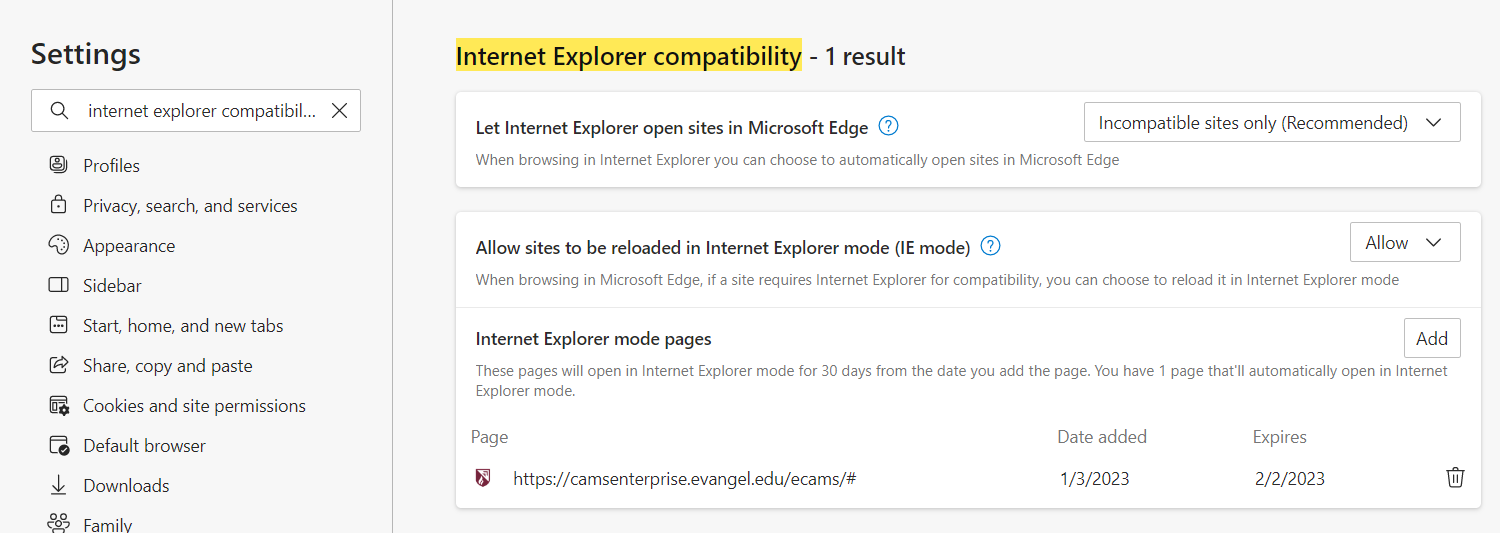Open the Incompatible sites only dropdown
The width and height of the screenshot is (1500, 533).
pos(1272,123)
